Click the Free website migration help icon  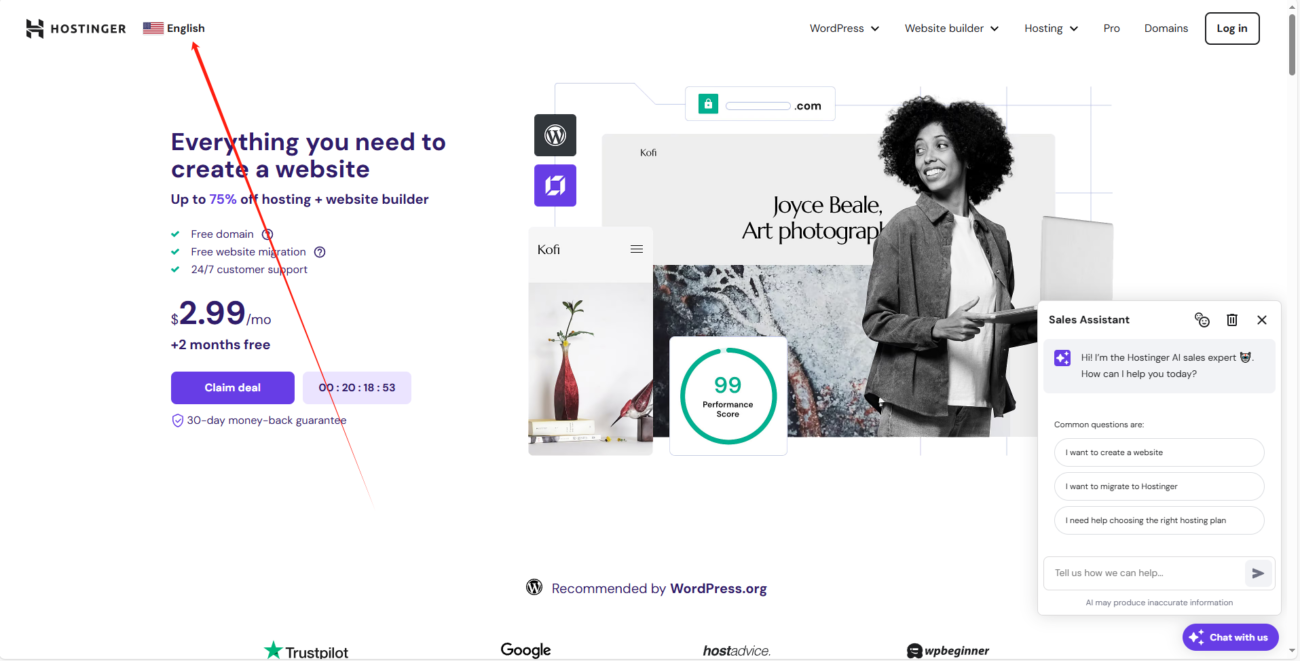(x=320, y=252)
